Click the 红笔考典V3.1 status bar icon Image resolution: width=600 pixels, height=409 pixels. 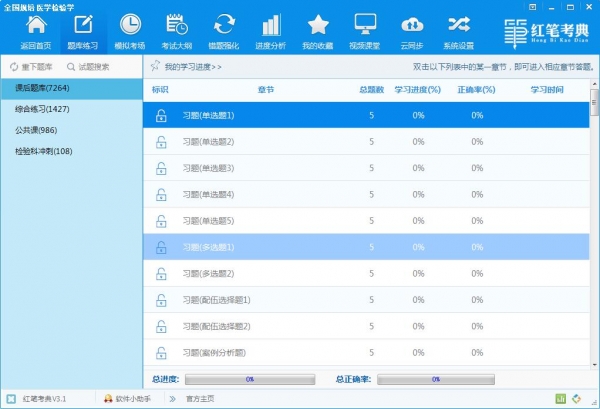coord(11,399)
